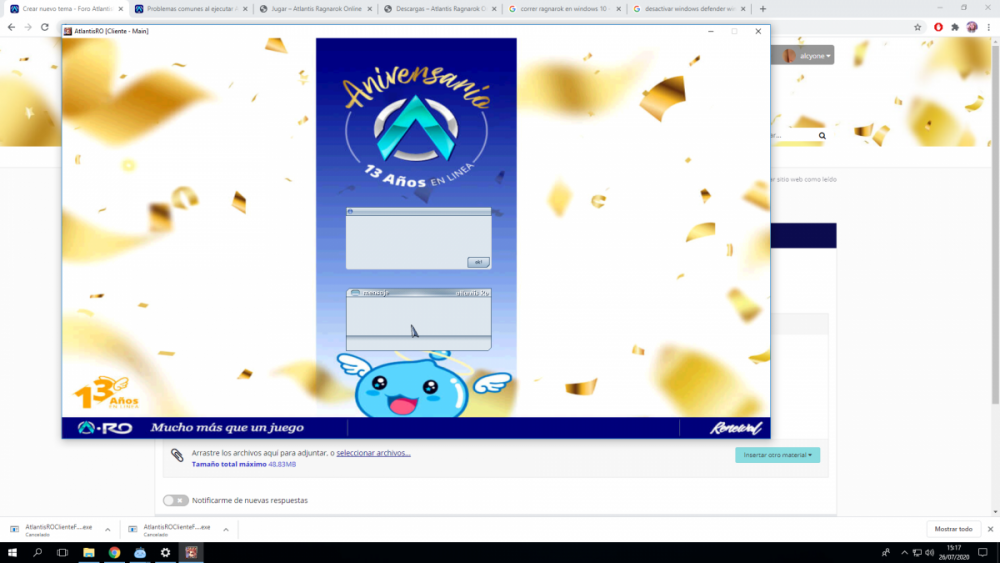Expand options for first AtlantisROCliente download
The height and width of the screenshot is (563, 1000).
click(108, 529)
